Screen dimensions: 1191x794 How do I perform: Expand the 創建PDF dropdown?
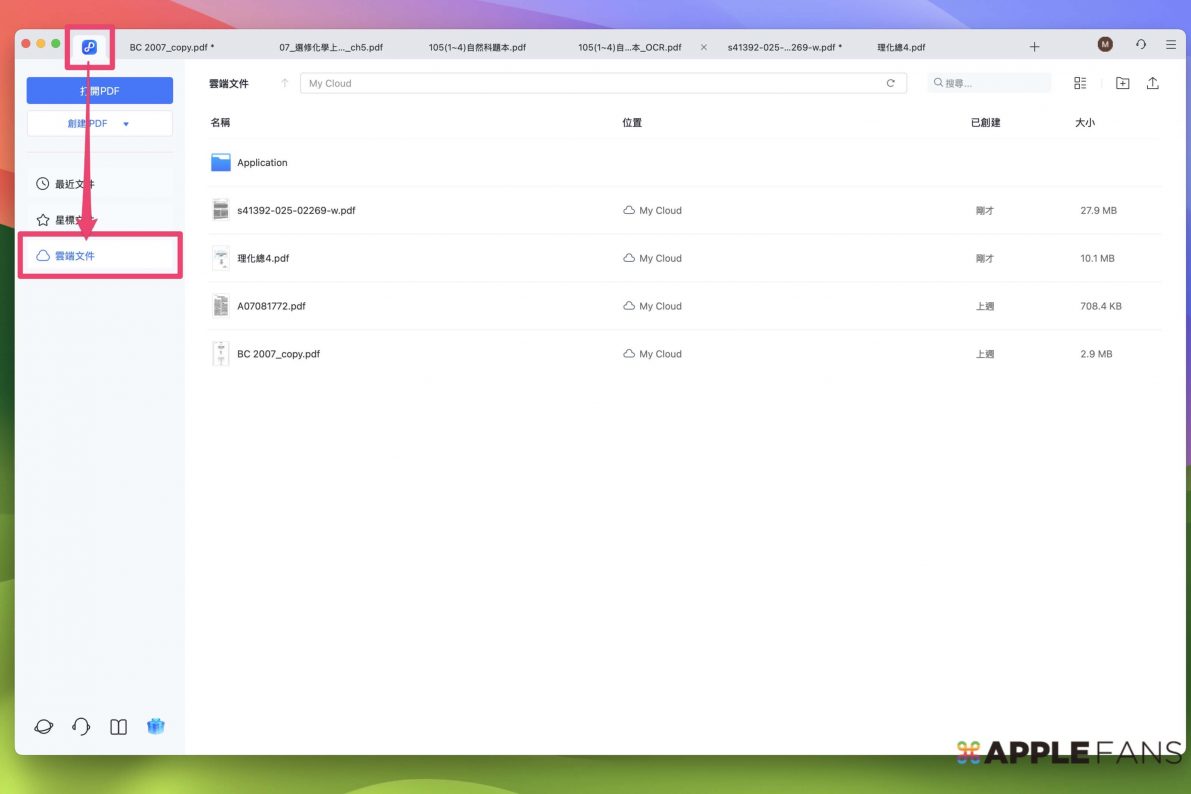pyautogui.click(x=126, y=124)
